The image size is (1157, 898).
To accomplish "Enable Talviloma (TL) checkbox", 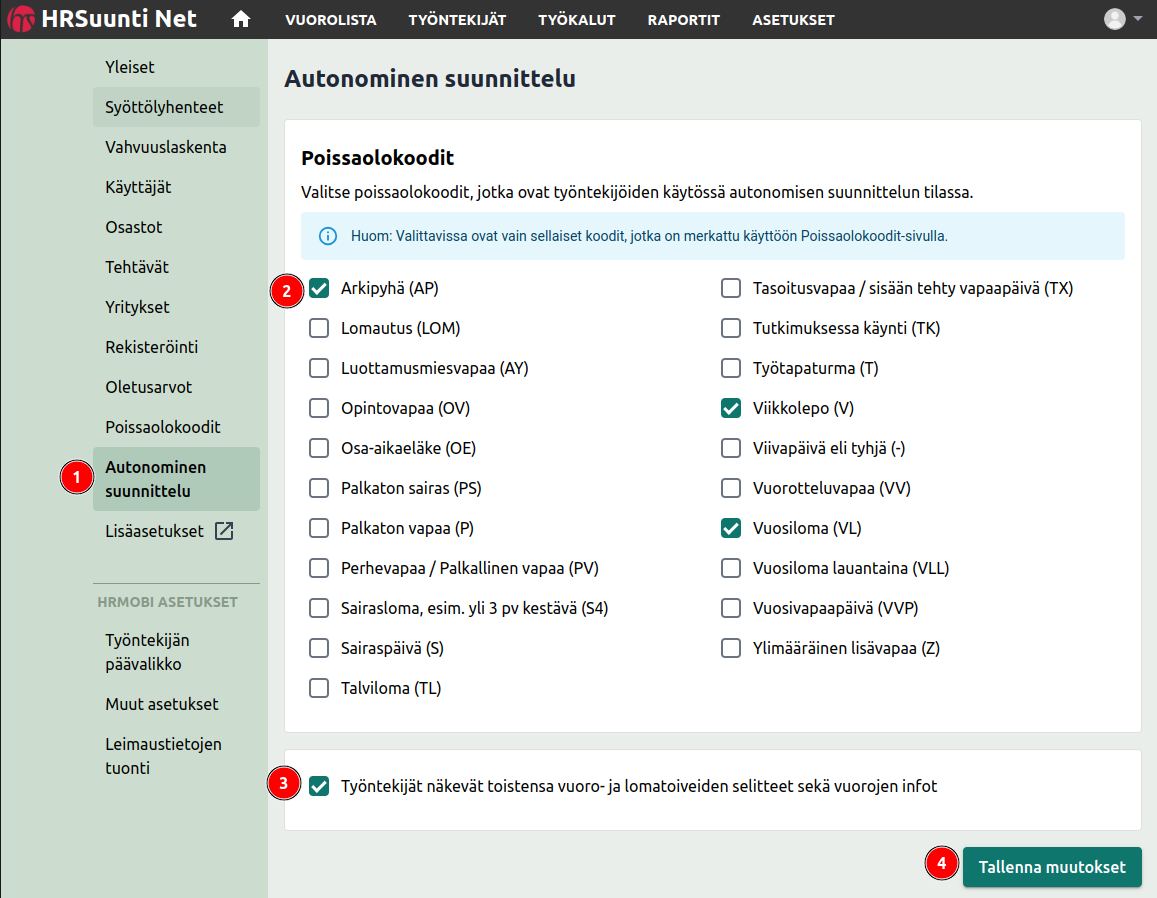I will [319, 688].
